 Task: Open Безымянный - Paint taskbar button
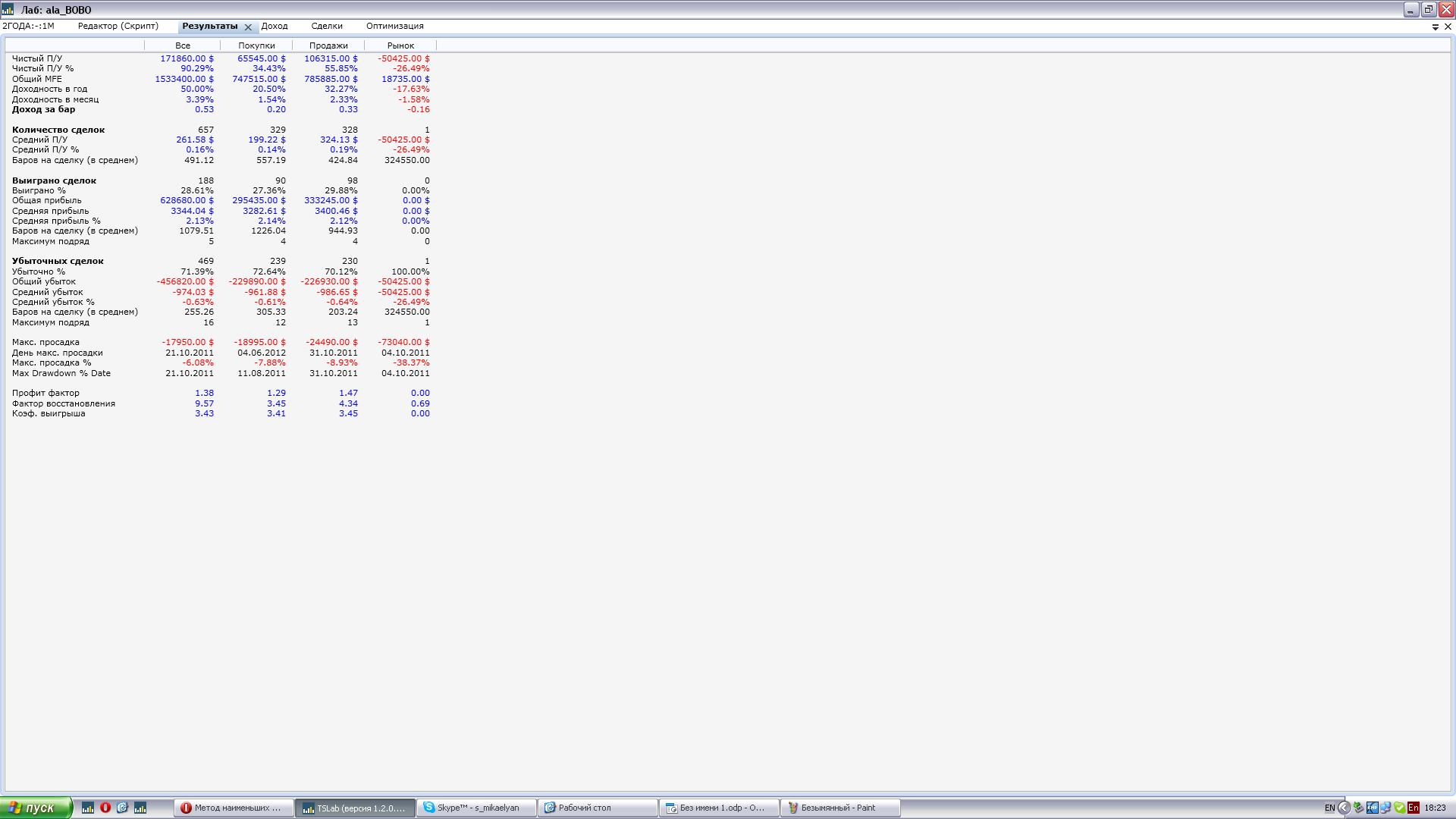(839, 808)
